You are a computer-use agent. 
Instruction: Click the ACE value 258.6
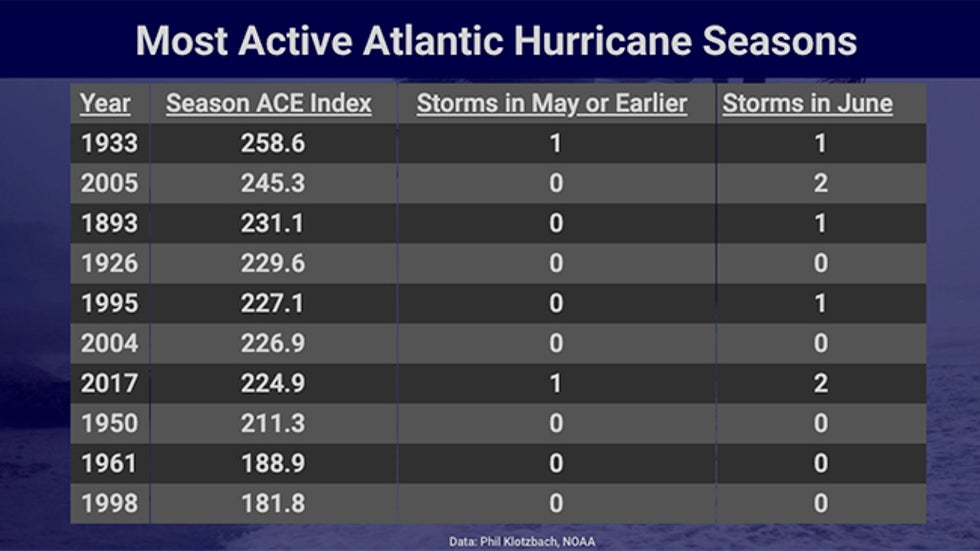point(272,143)
